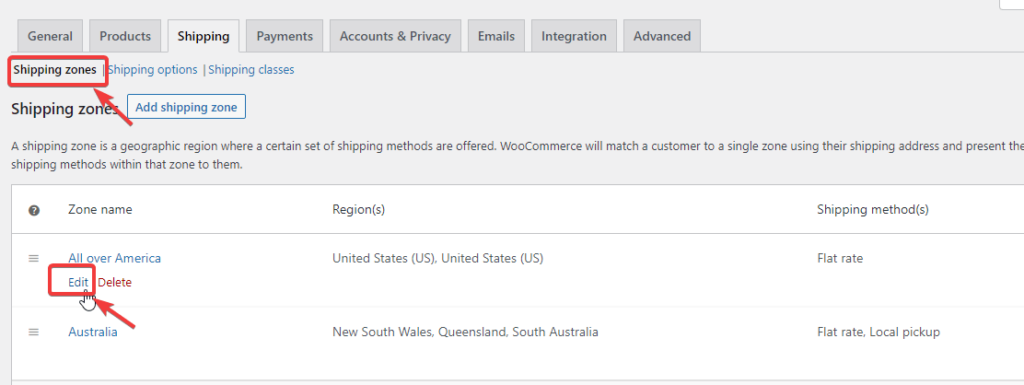
Task: Open the General settings tab
Action: (x=50, y=36)
